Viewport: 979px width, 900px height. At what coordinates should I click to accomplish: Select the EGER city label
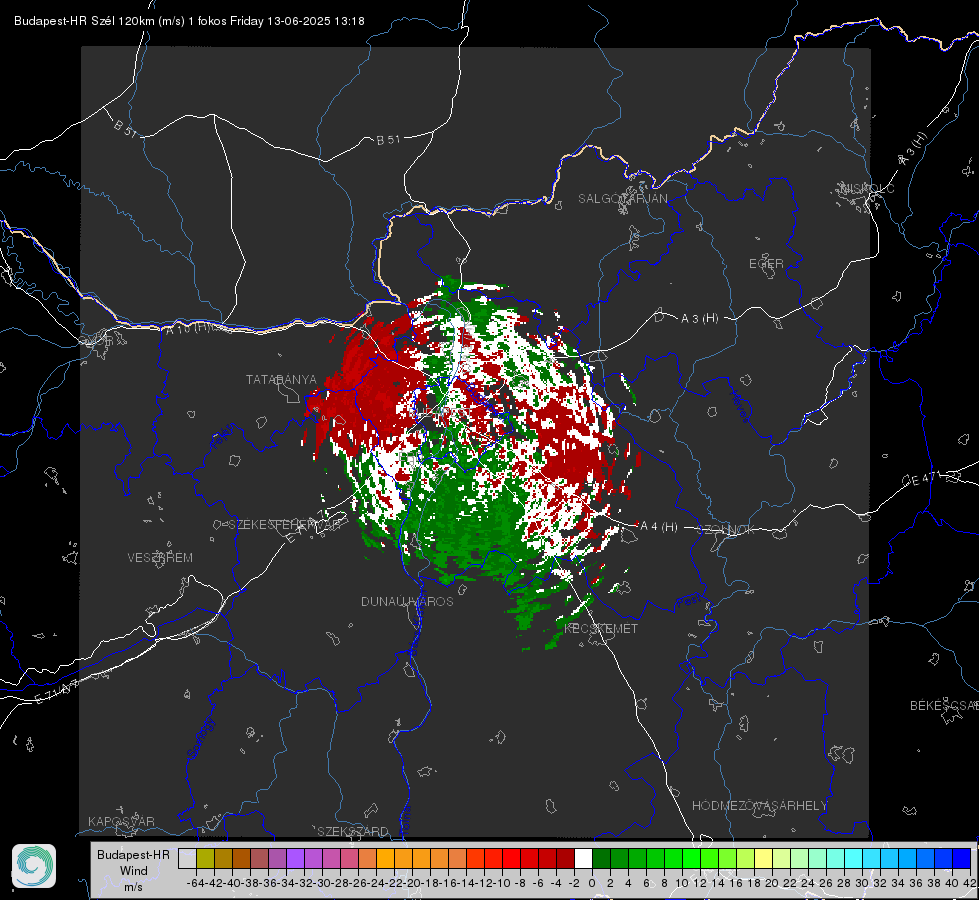pyautogui.click(x=766, y=264)
